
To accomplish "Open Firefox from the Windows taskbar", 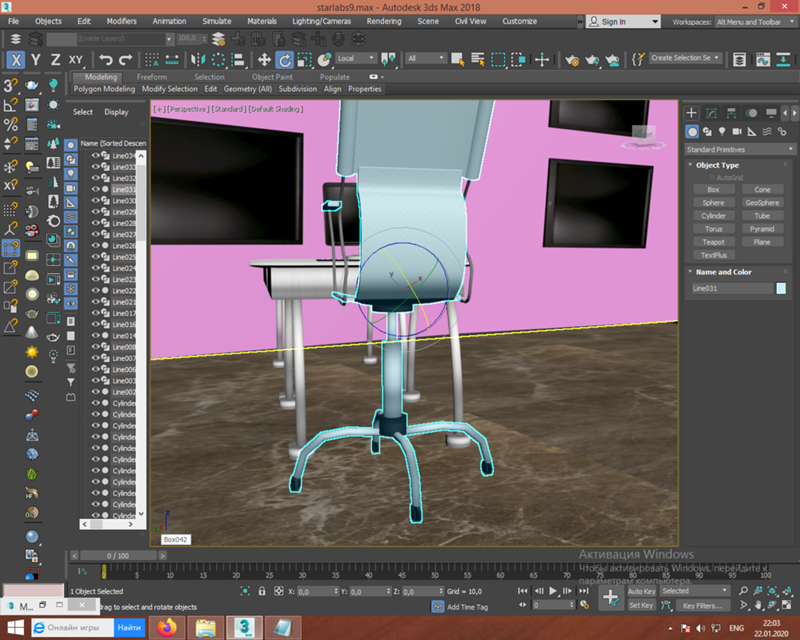I will [x=165, y=627].
